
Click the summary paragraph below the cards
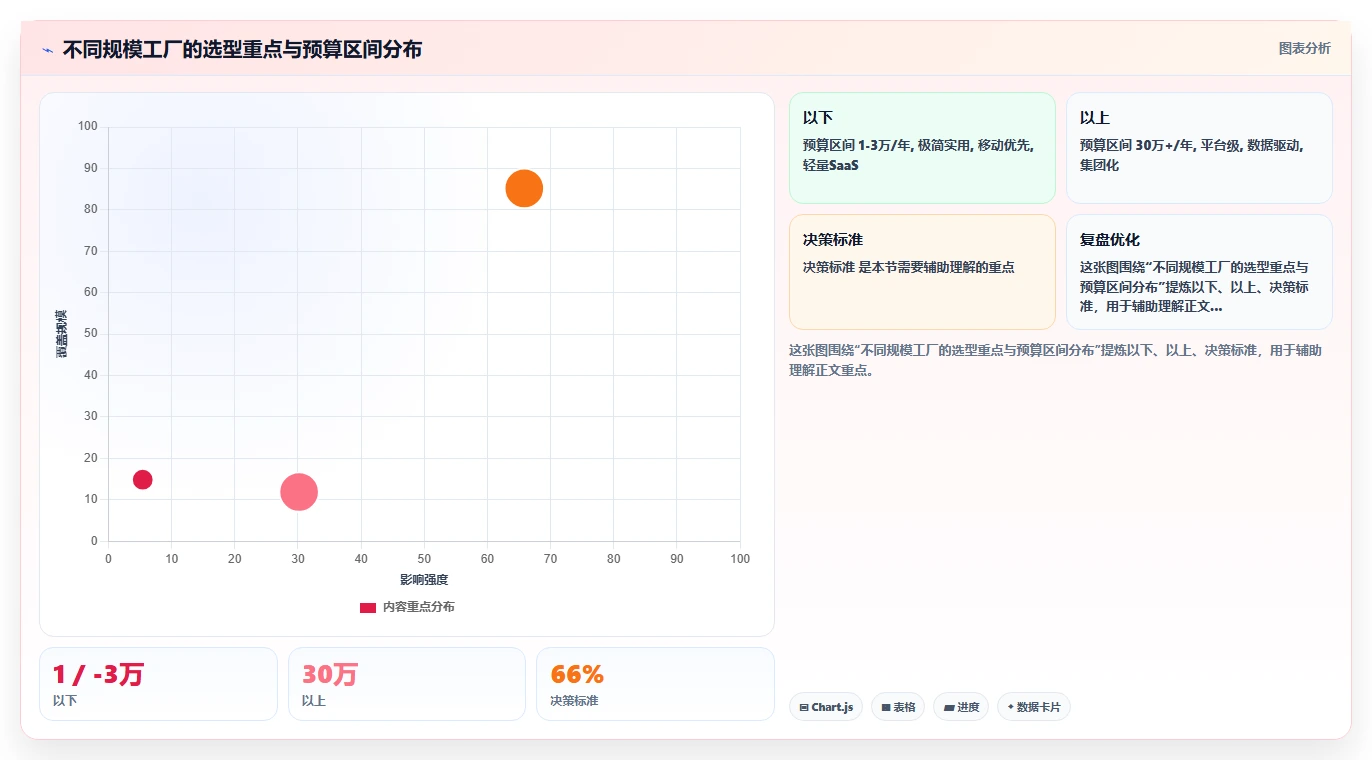point(1055,360)
